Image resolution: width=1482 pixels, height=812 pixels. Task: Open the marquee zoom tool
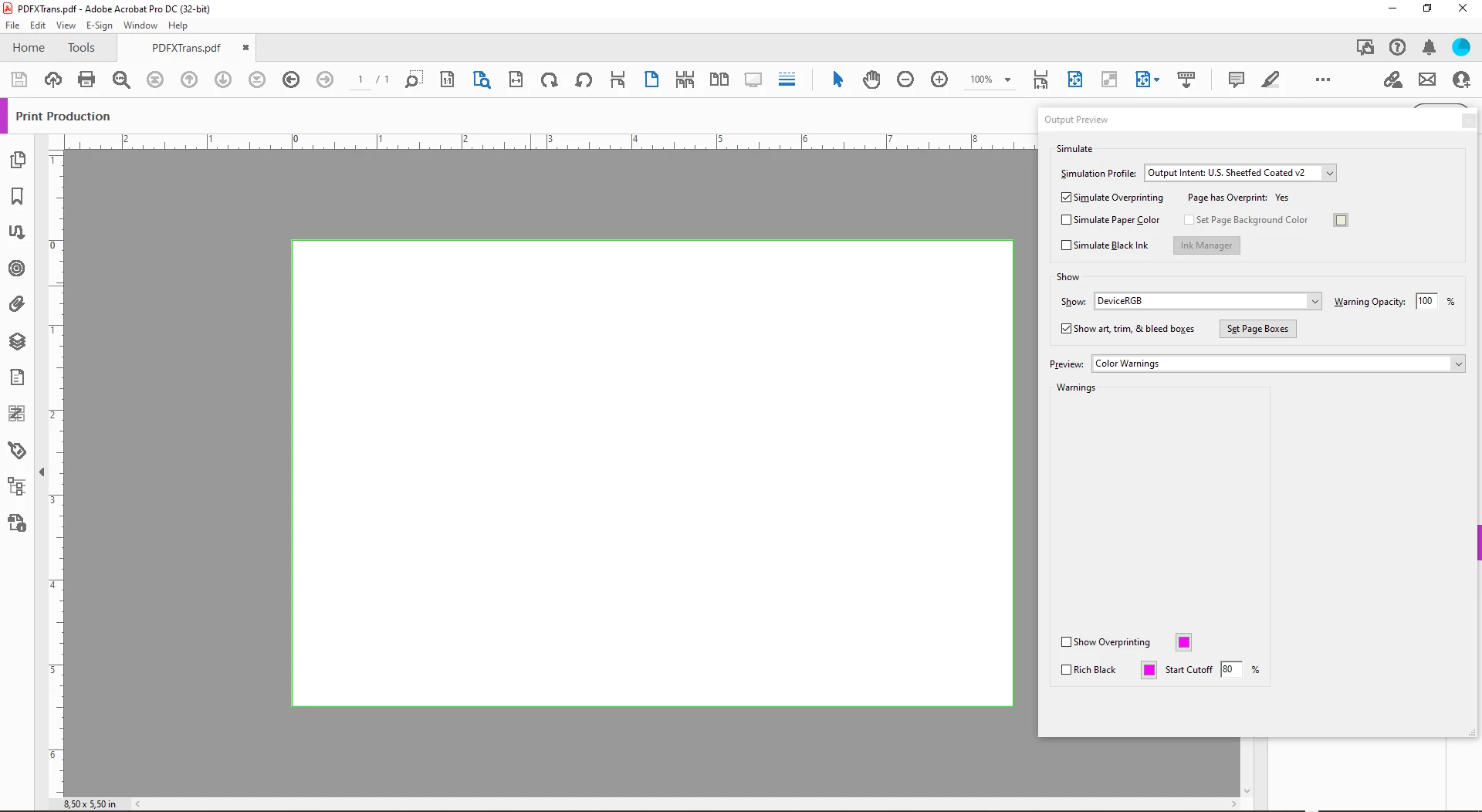click(x=413, y=80)
